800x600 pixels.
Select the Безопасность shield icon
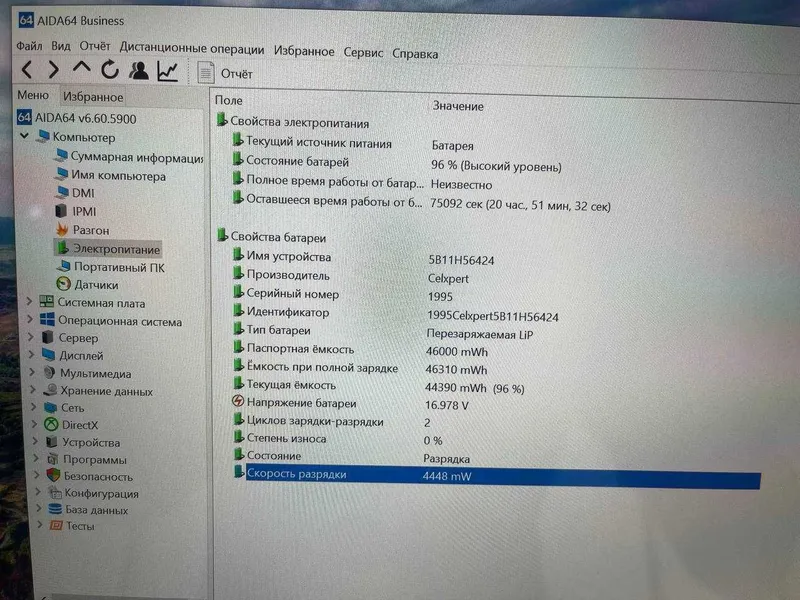click(53, 476)
